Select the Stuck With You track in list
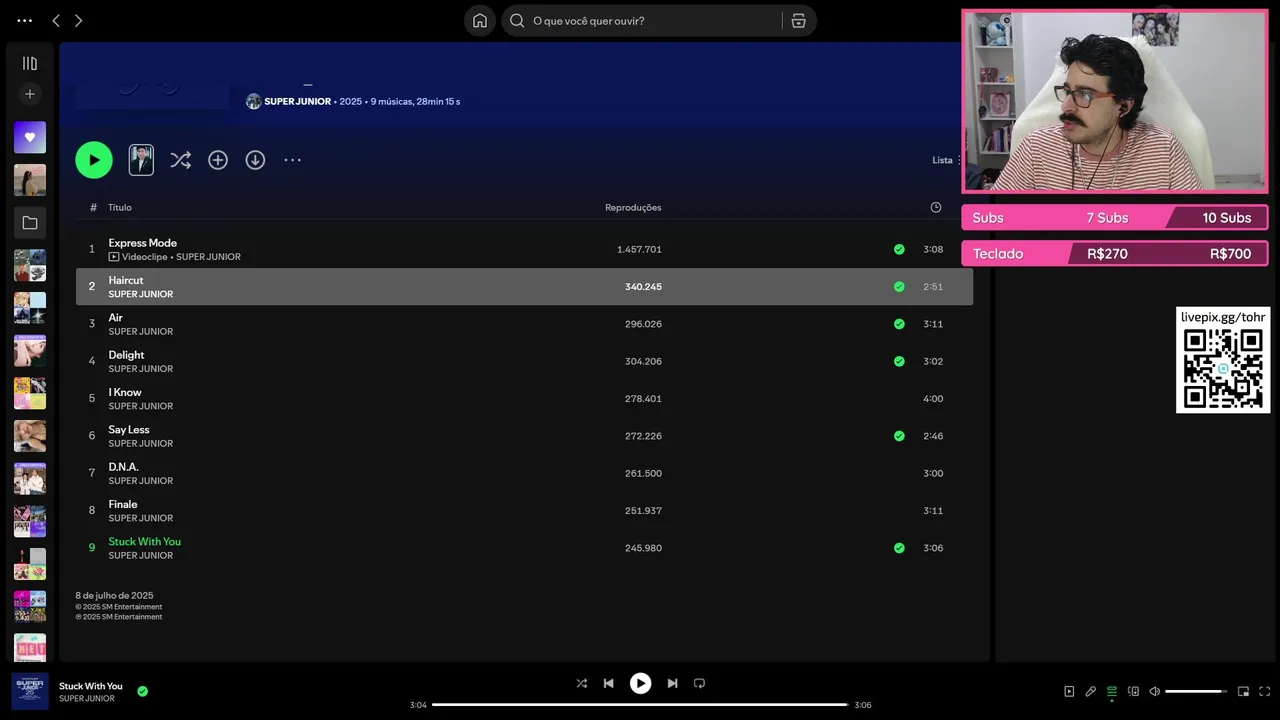1280x720 pixels. point(524,548)
